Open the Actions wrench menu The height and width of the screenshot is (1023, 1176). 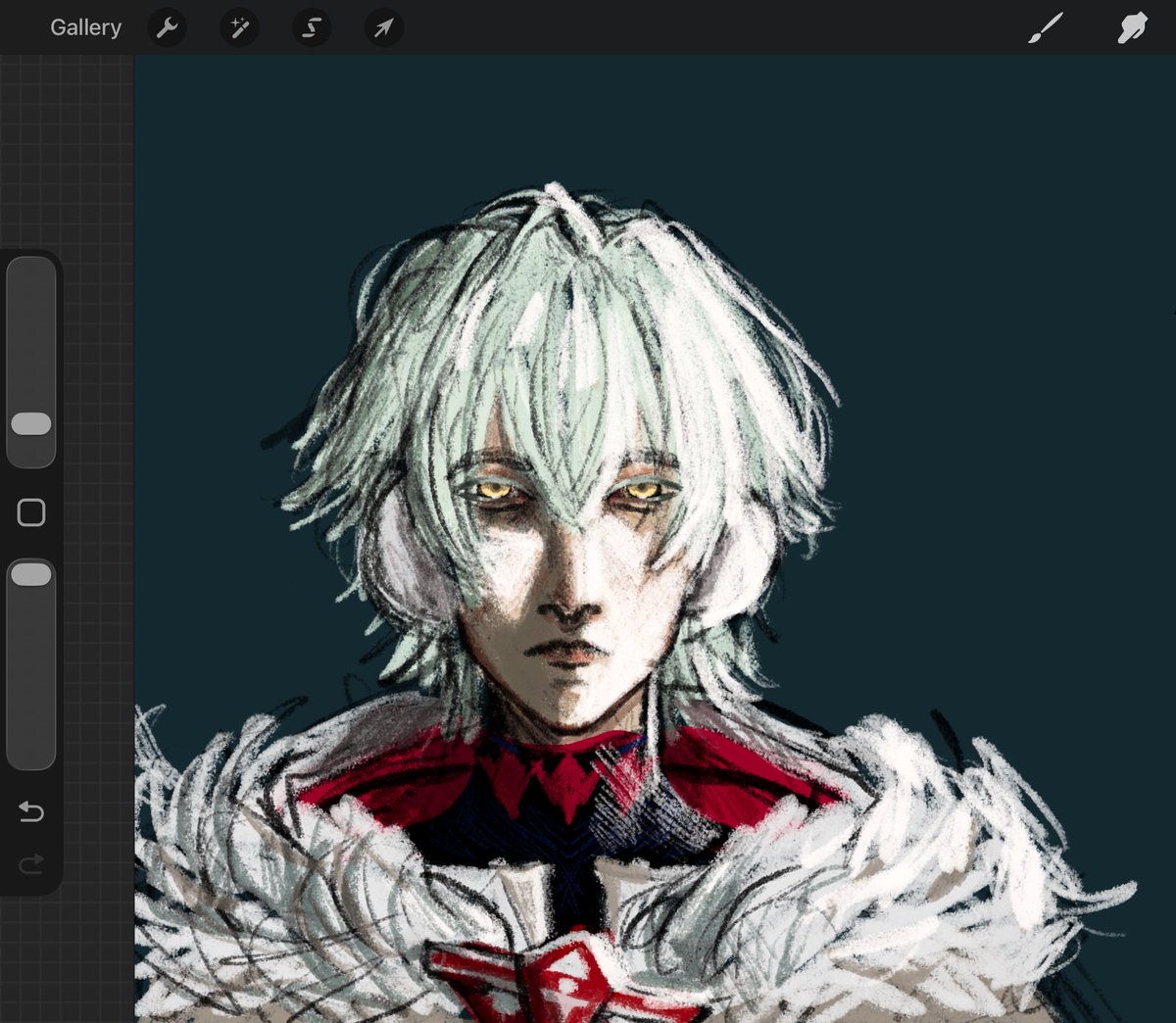[167, 27]
